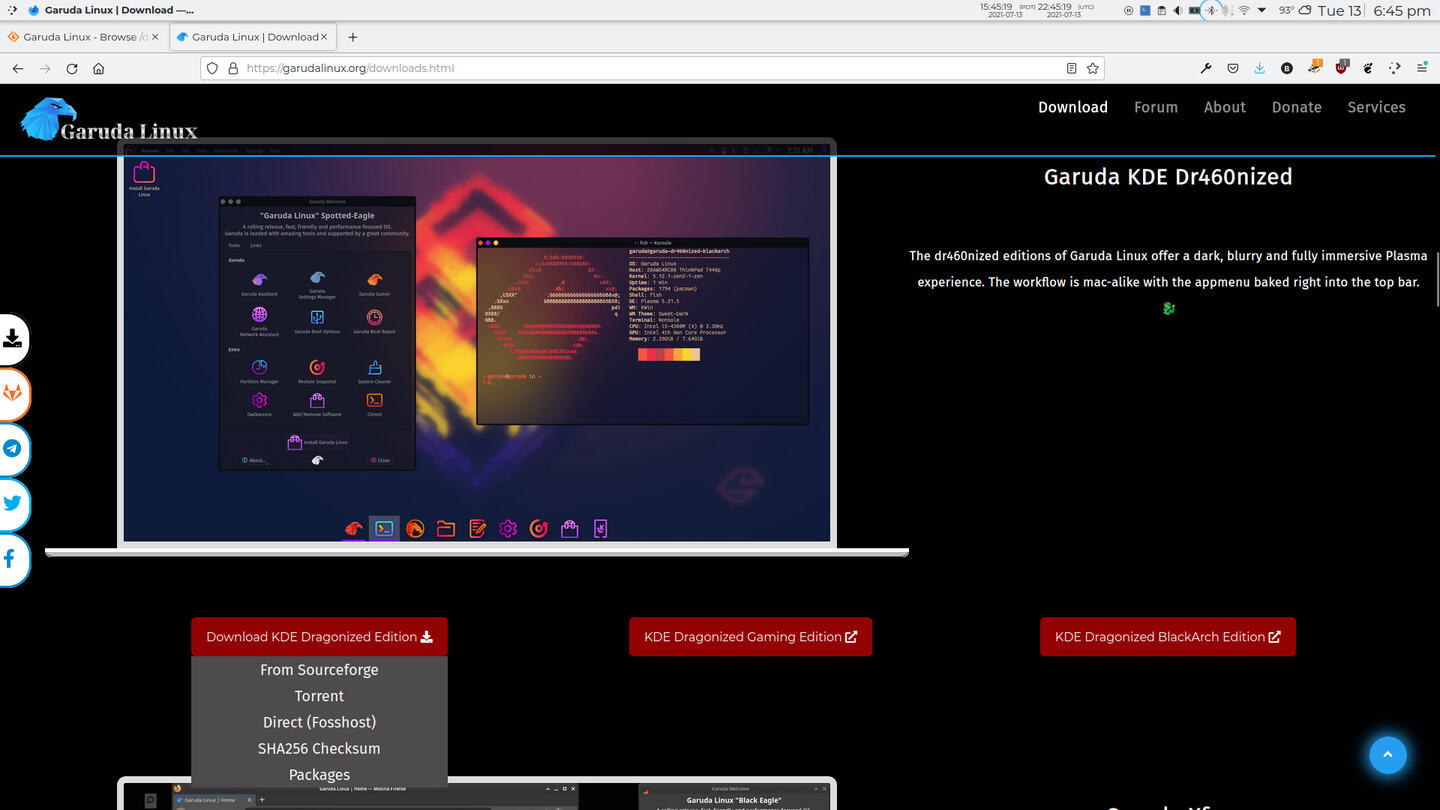Open the 6:45 pm clock calendar
Screen dimensions: 1440x810
(1402, 10)
